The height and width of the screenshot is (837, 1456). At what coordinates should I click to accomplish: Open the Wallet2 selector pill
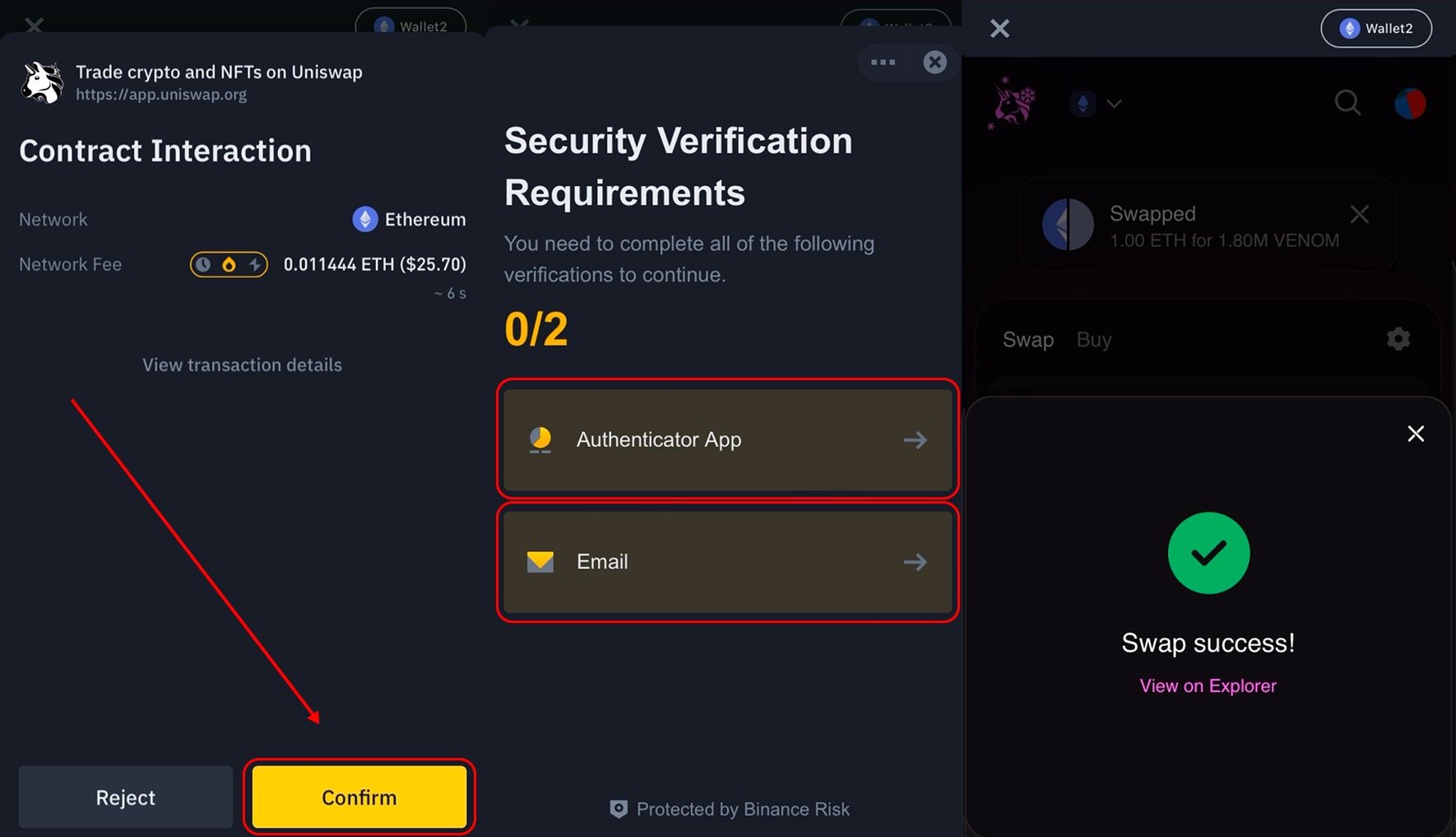(x=1375, y=29)
